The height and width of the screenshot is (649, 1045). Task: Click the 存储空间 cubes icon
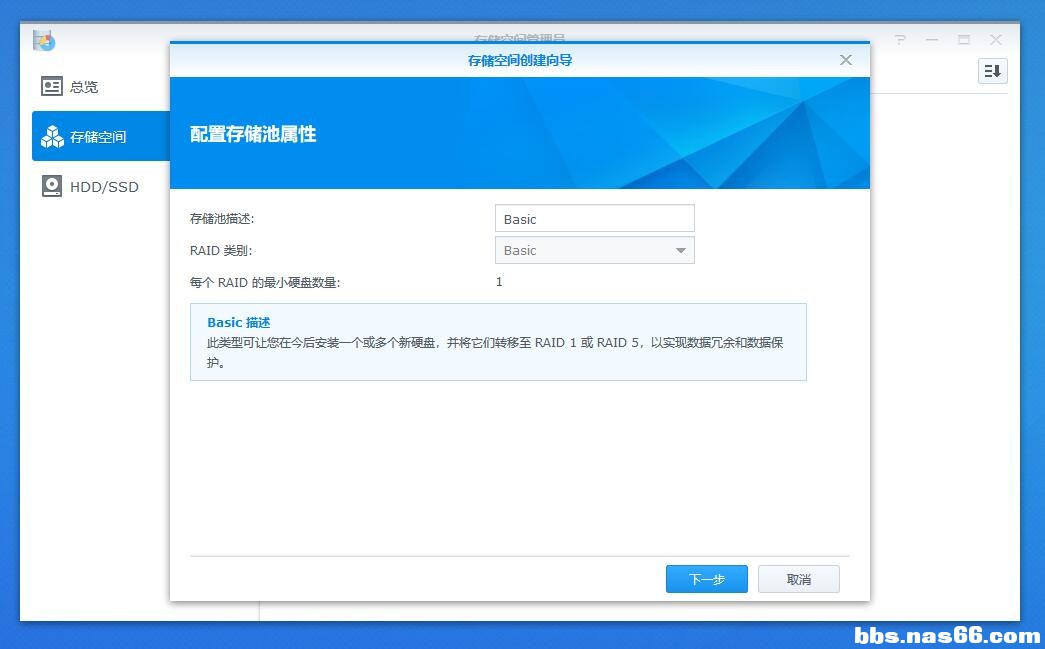(x=52, y=137)
